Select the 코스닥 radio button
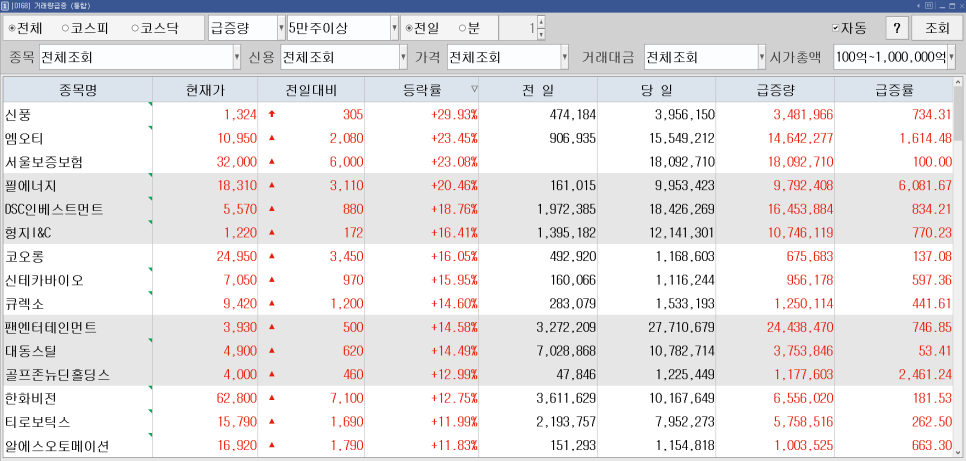This screenshot has width=966, height=461. [154, 28]
